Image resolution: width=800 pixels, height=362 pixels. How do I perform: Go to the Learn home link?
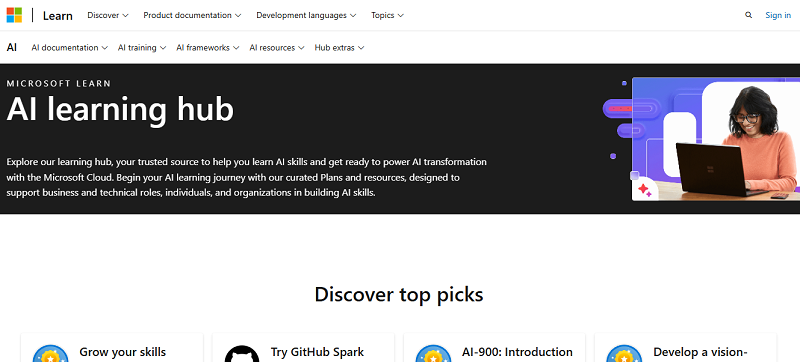click(58, 16)
